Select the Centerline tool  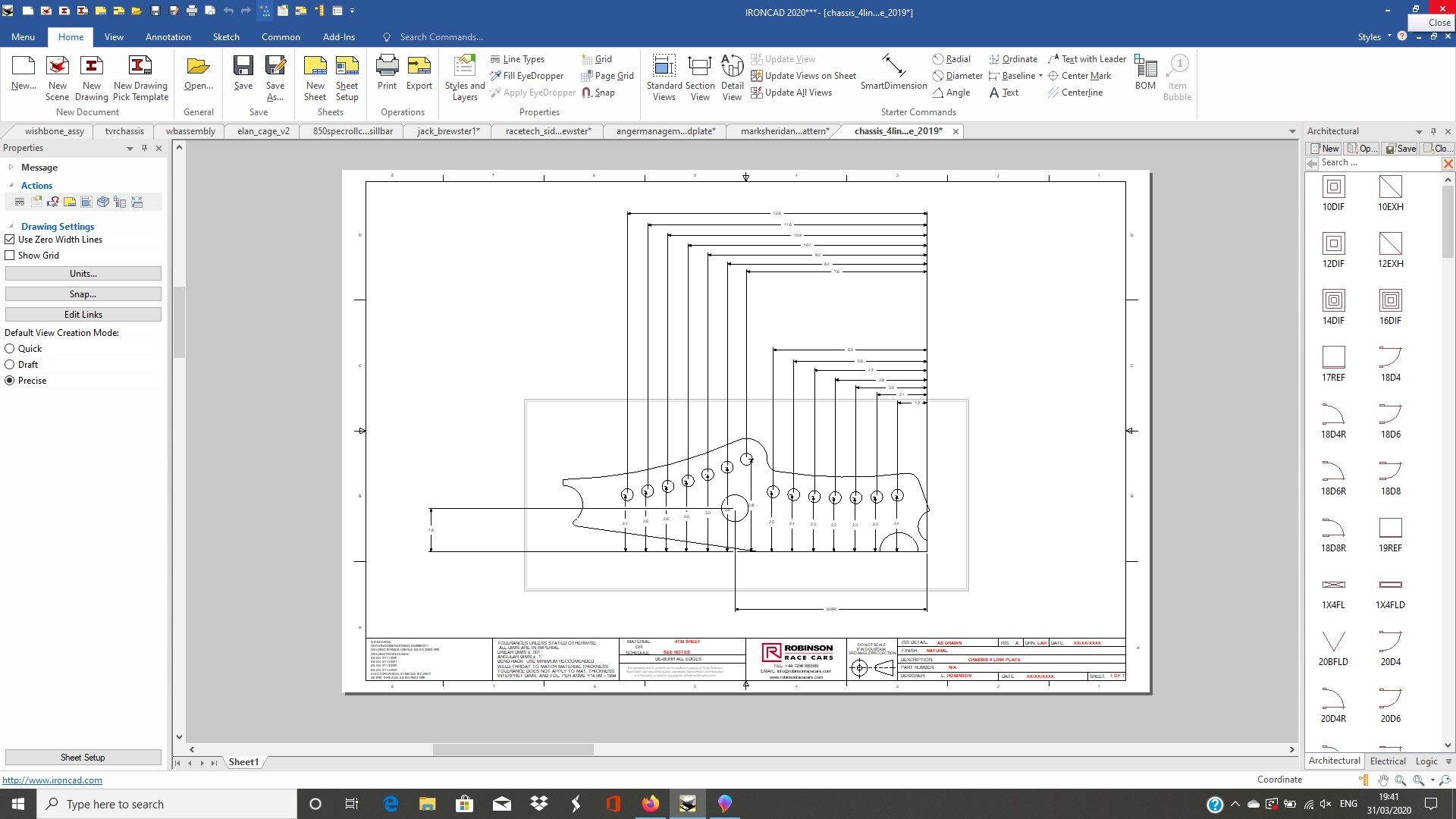tap(1075, 93)
